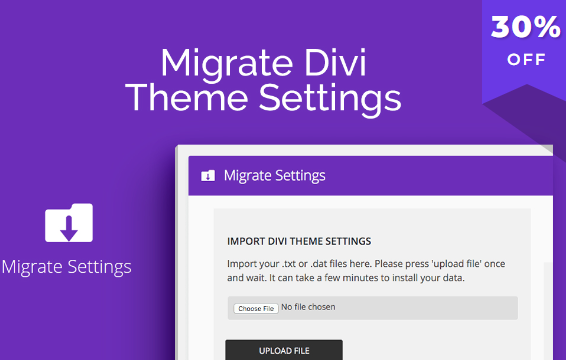Click the UPLOAD FILE button
This screenshot has width=566, height=360.
coord(284,350)
